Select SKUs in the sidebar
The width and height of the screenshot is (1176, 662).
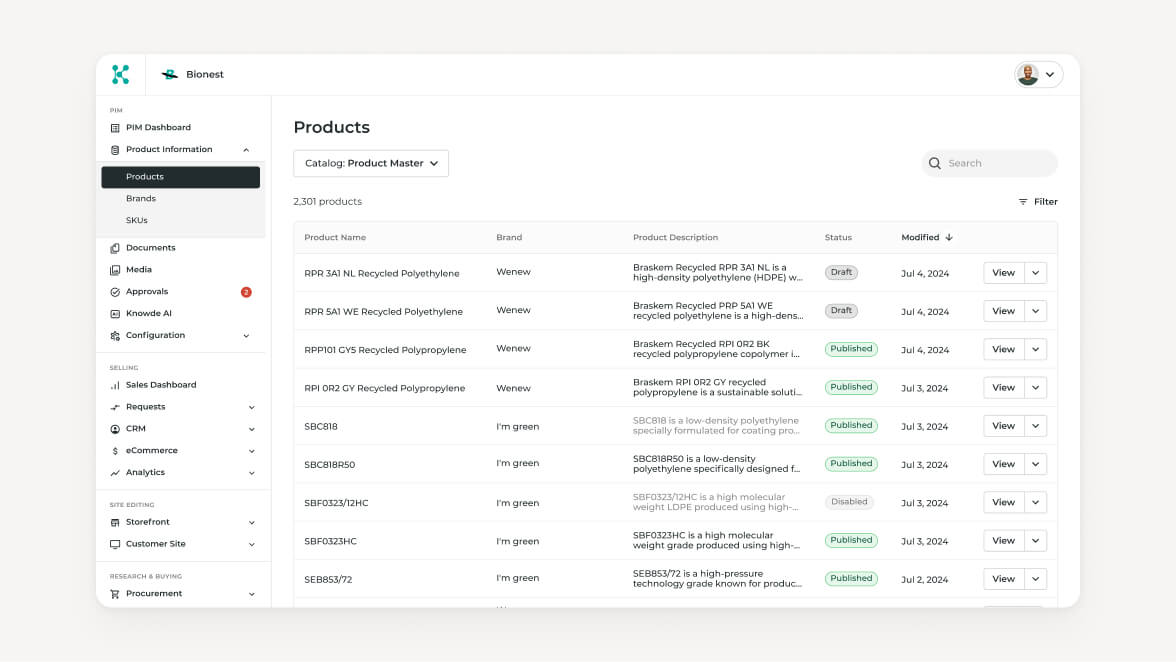click(x=137, y=221)
